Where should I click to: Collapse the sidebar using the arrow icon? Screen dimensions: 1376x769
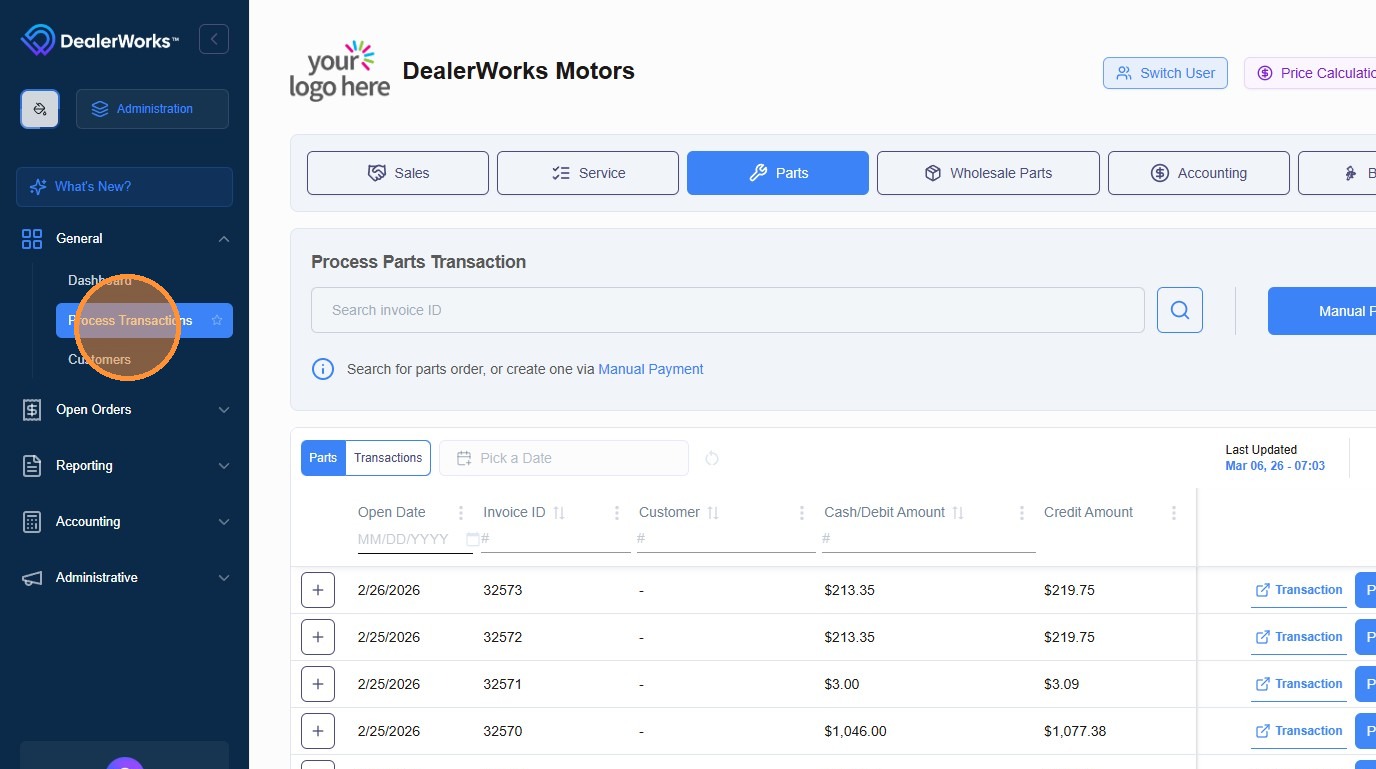click(x=214, y=40)
